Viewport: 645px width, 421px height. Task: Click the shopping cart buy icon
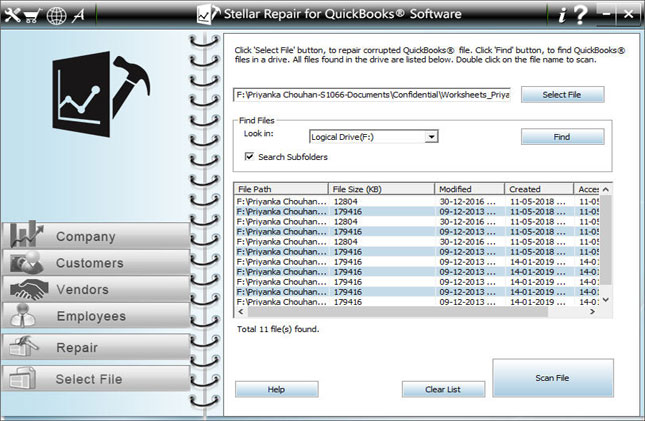coord(32,16)
